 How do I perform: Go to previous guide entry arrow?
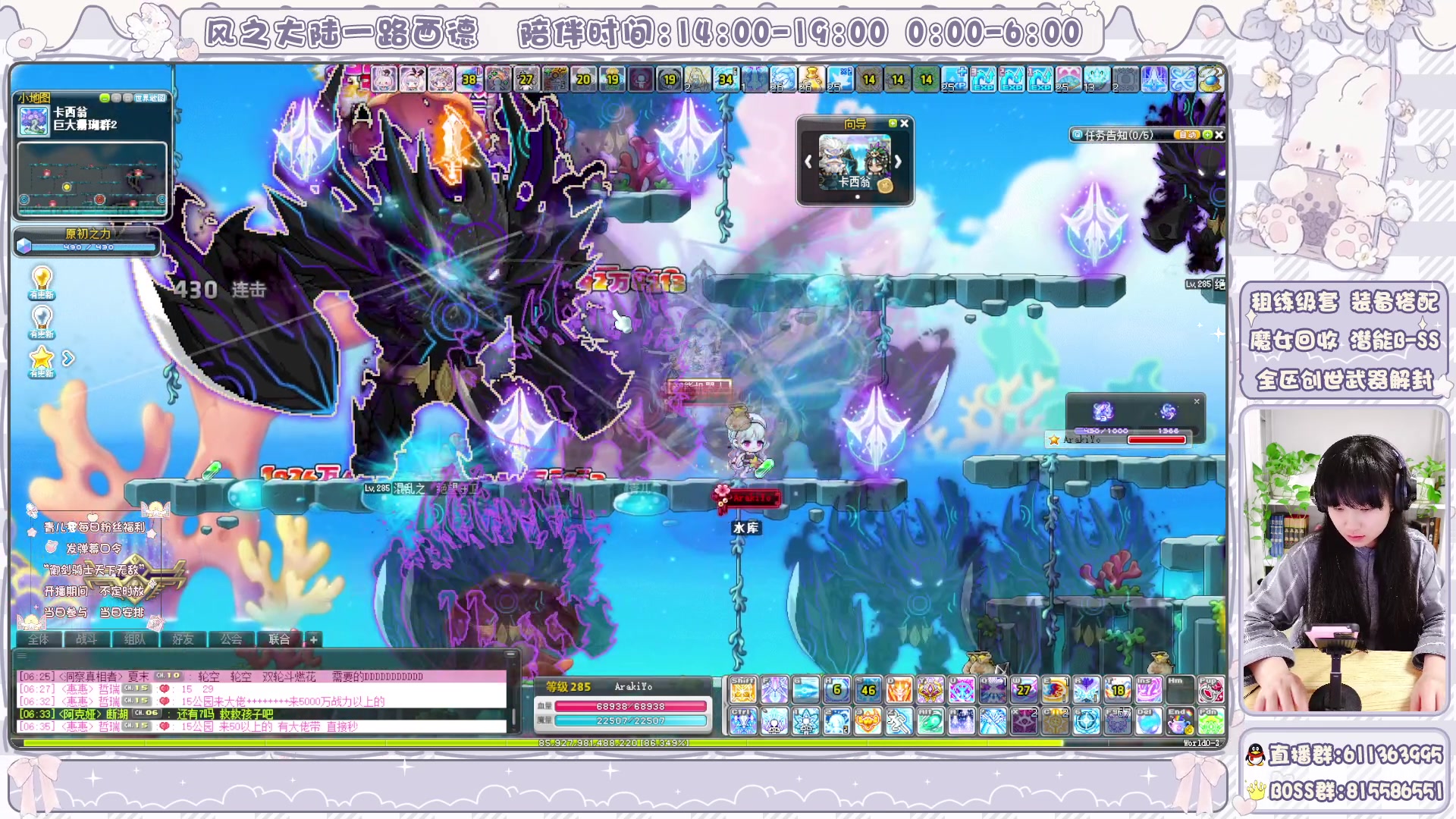click(808, 162)
